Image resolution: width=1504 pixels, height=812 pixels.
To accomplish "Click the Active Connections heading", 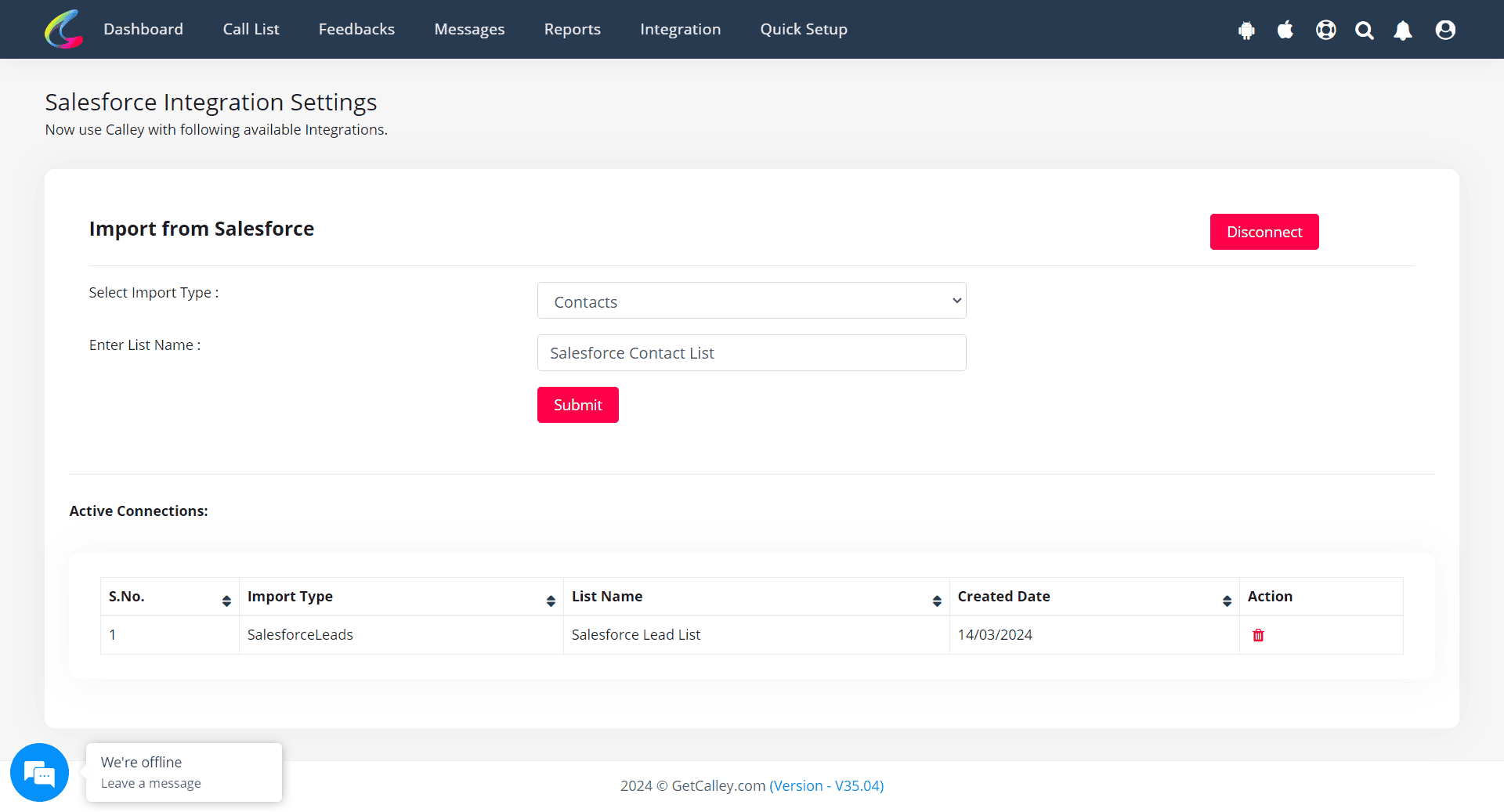I will [x=139, y=511].
